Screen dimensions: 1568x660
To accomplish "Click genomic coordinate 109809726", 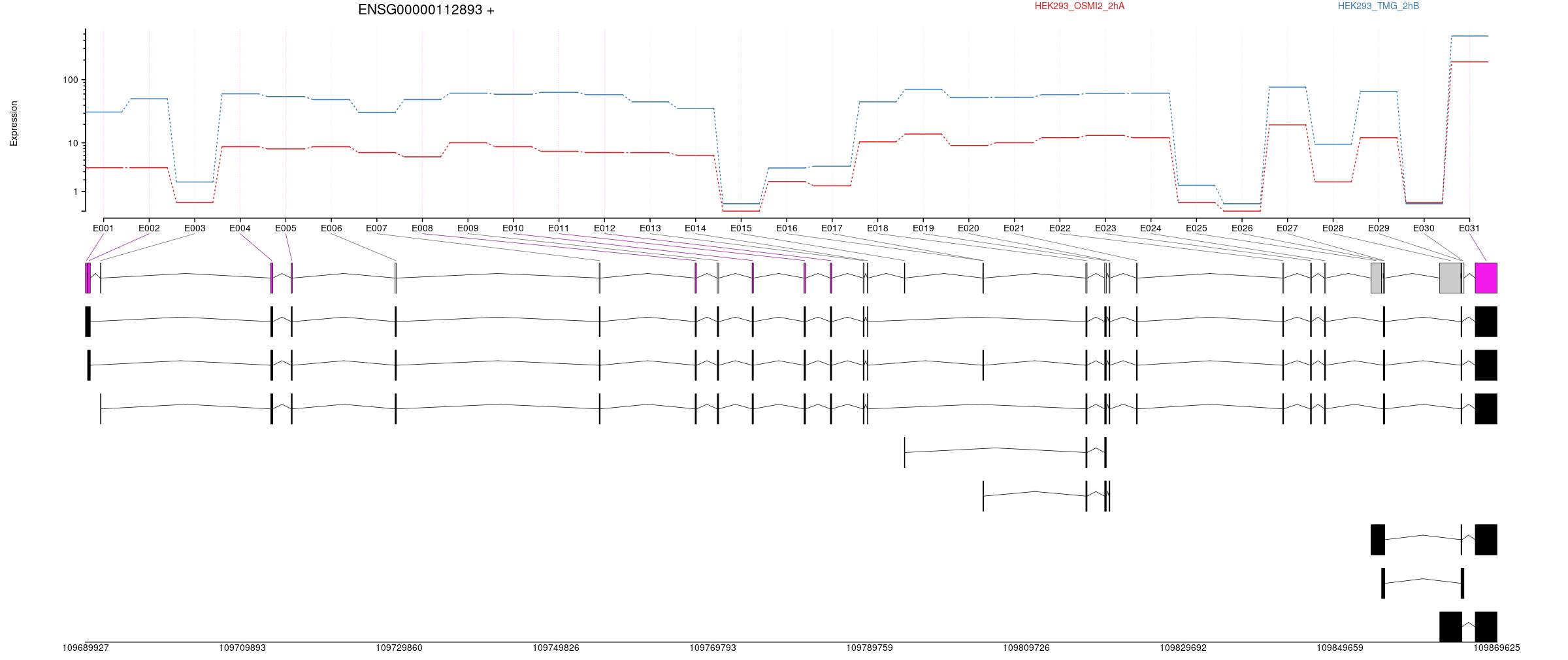I will [1026, 648].
